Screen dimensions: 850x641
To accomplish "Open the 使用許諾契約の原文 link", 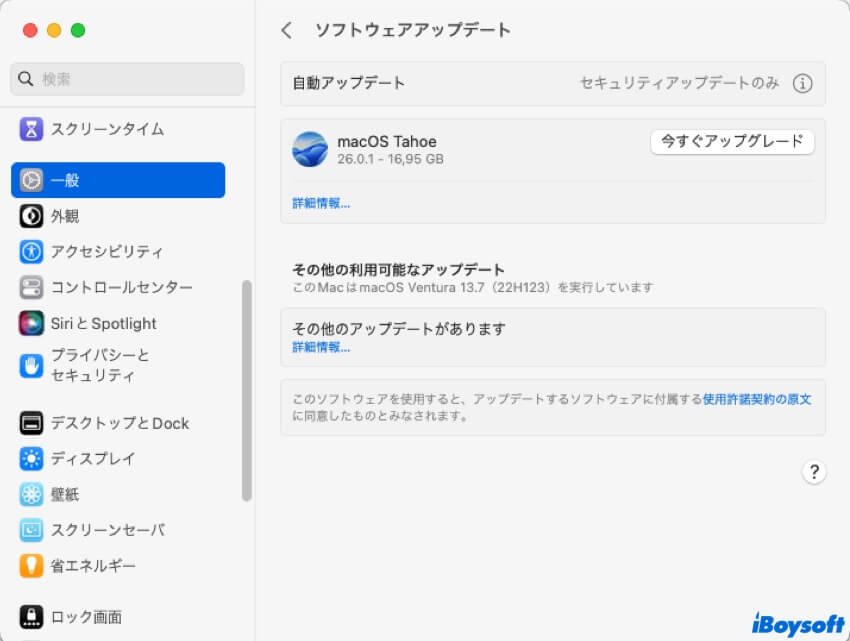I will pyautogui.click(x=756, y=398).
